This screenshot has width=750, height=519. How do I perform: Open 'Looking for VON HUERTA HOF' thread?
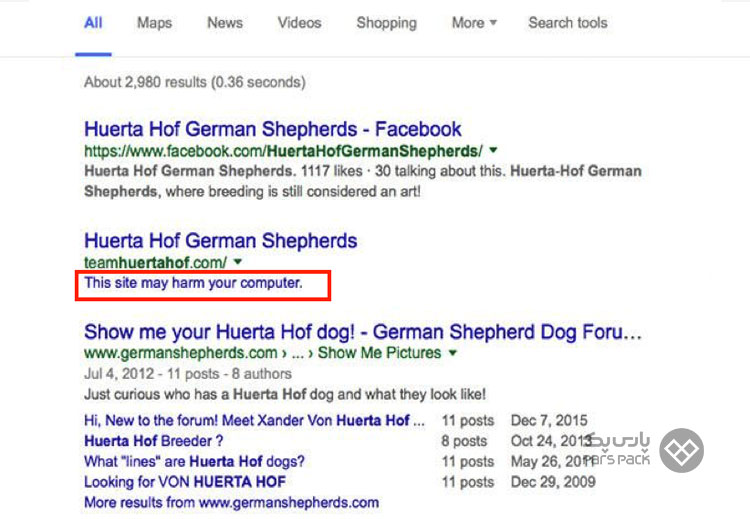(x=185, y=482)
